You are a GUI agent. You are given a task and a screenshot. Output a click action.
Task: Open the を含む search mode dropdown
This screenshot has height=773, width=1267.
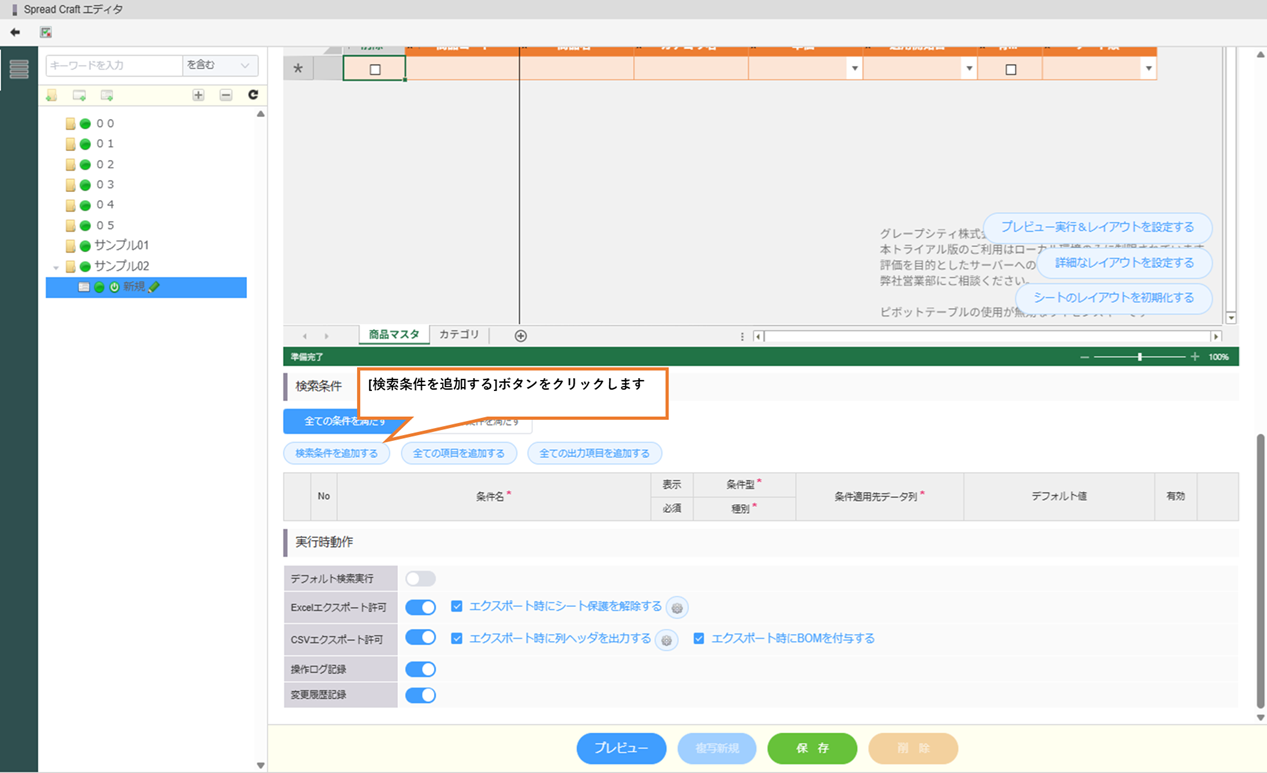[x=220, y=66]
